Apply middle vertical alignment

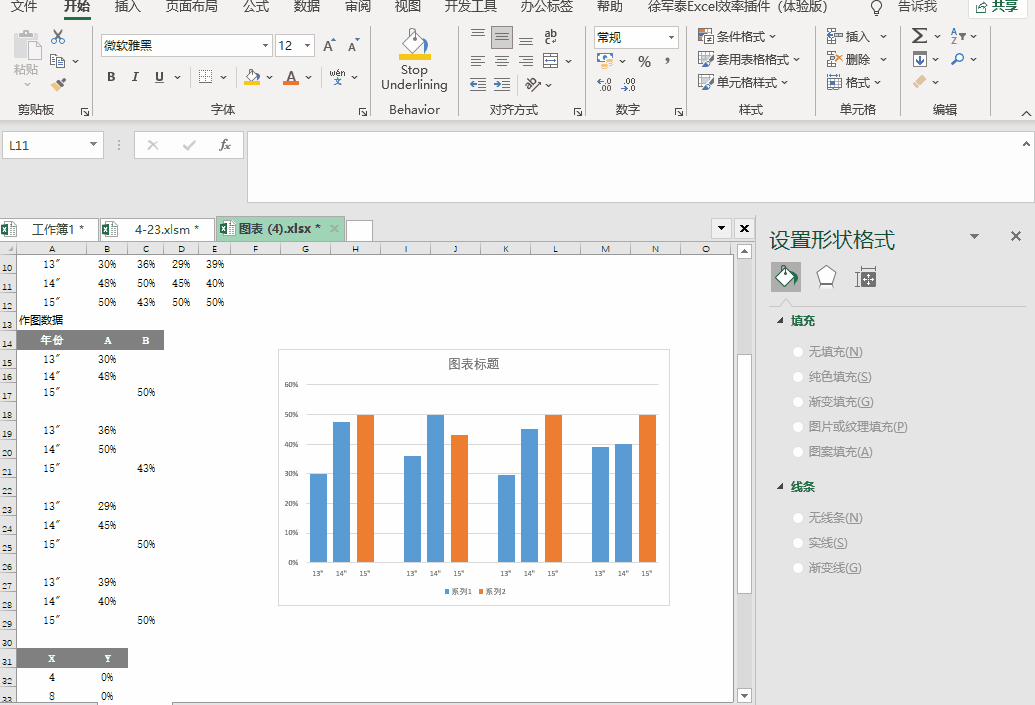coord(502,38)
